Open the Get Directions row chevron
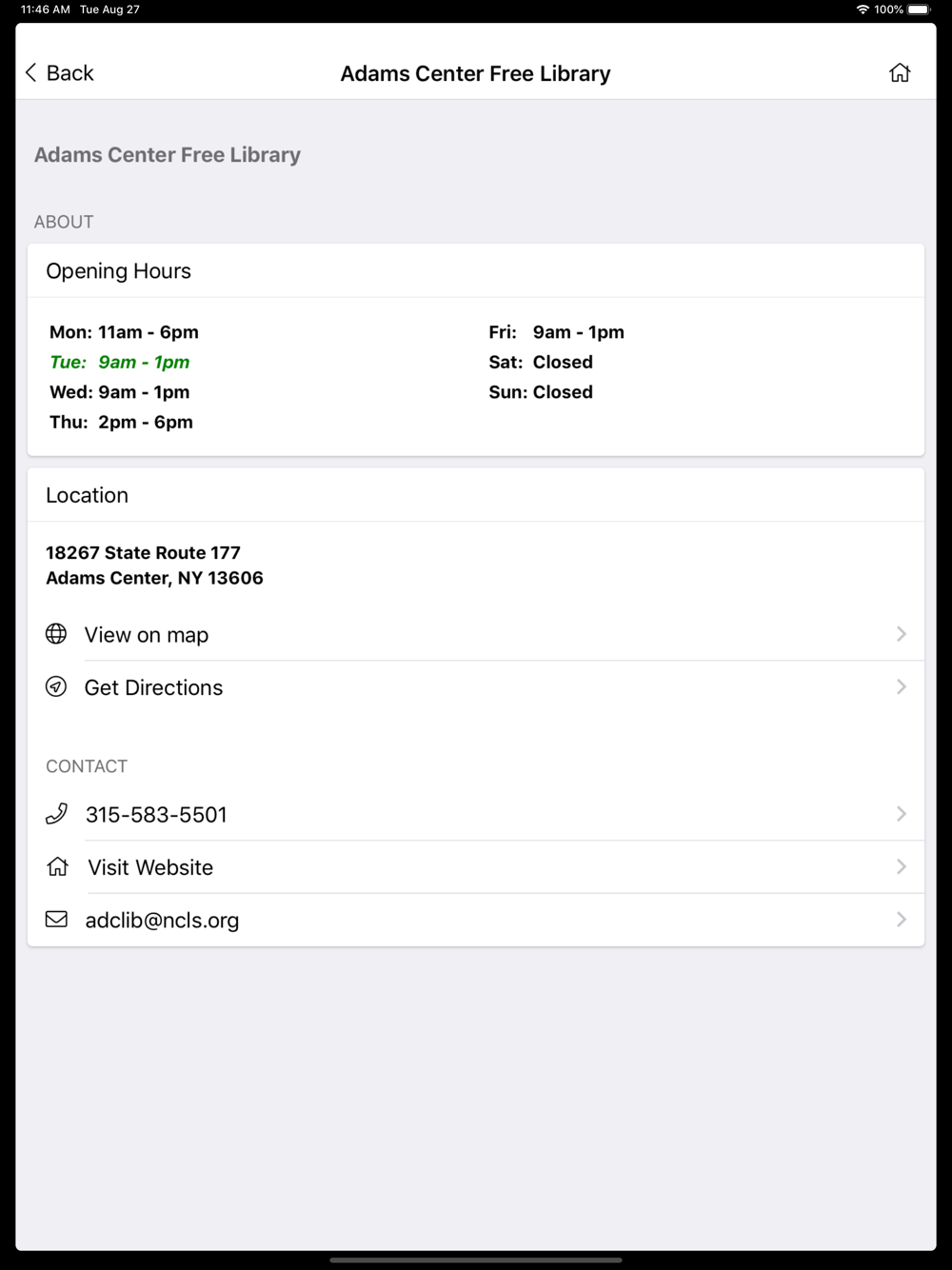 (901, 686)
